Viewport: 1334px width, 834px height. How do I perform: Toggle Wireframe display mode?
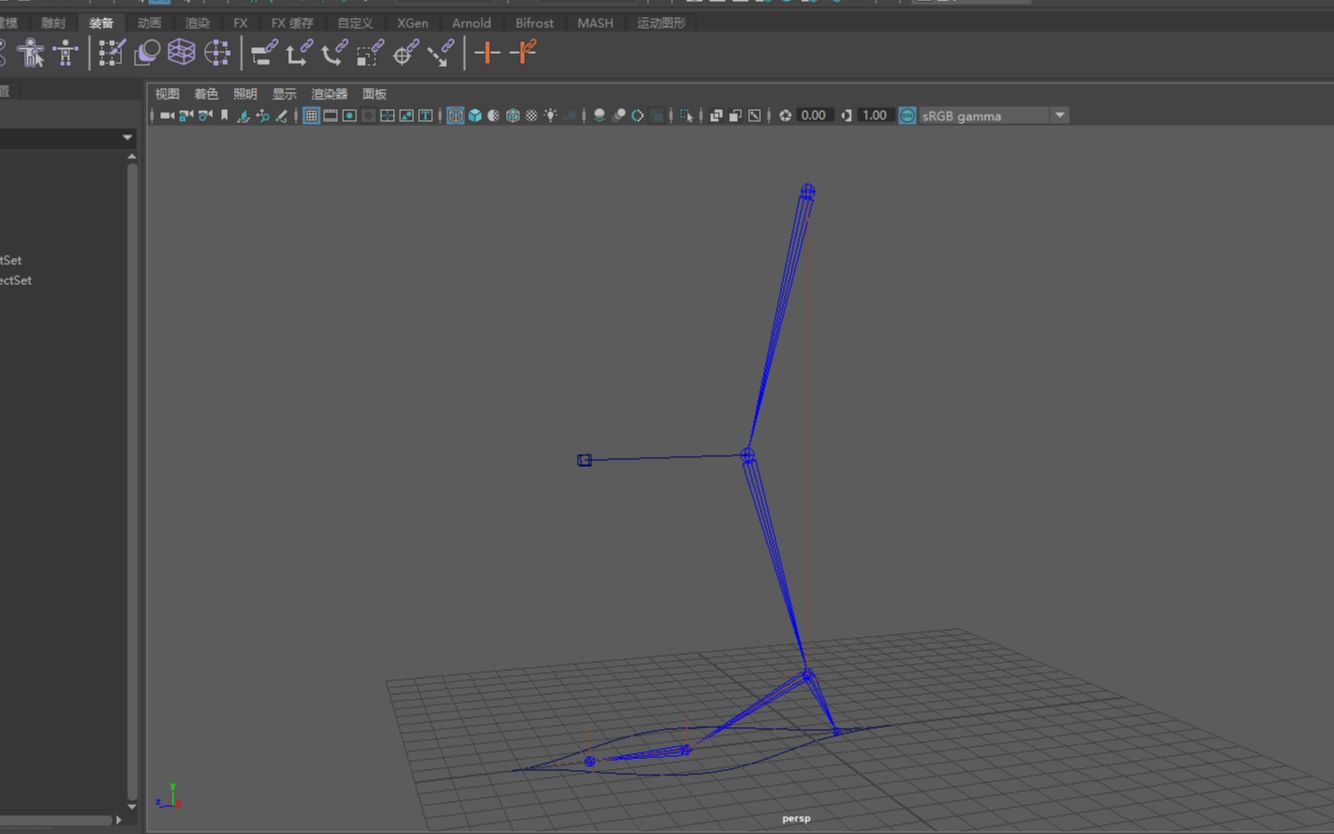pos(455,116)
